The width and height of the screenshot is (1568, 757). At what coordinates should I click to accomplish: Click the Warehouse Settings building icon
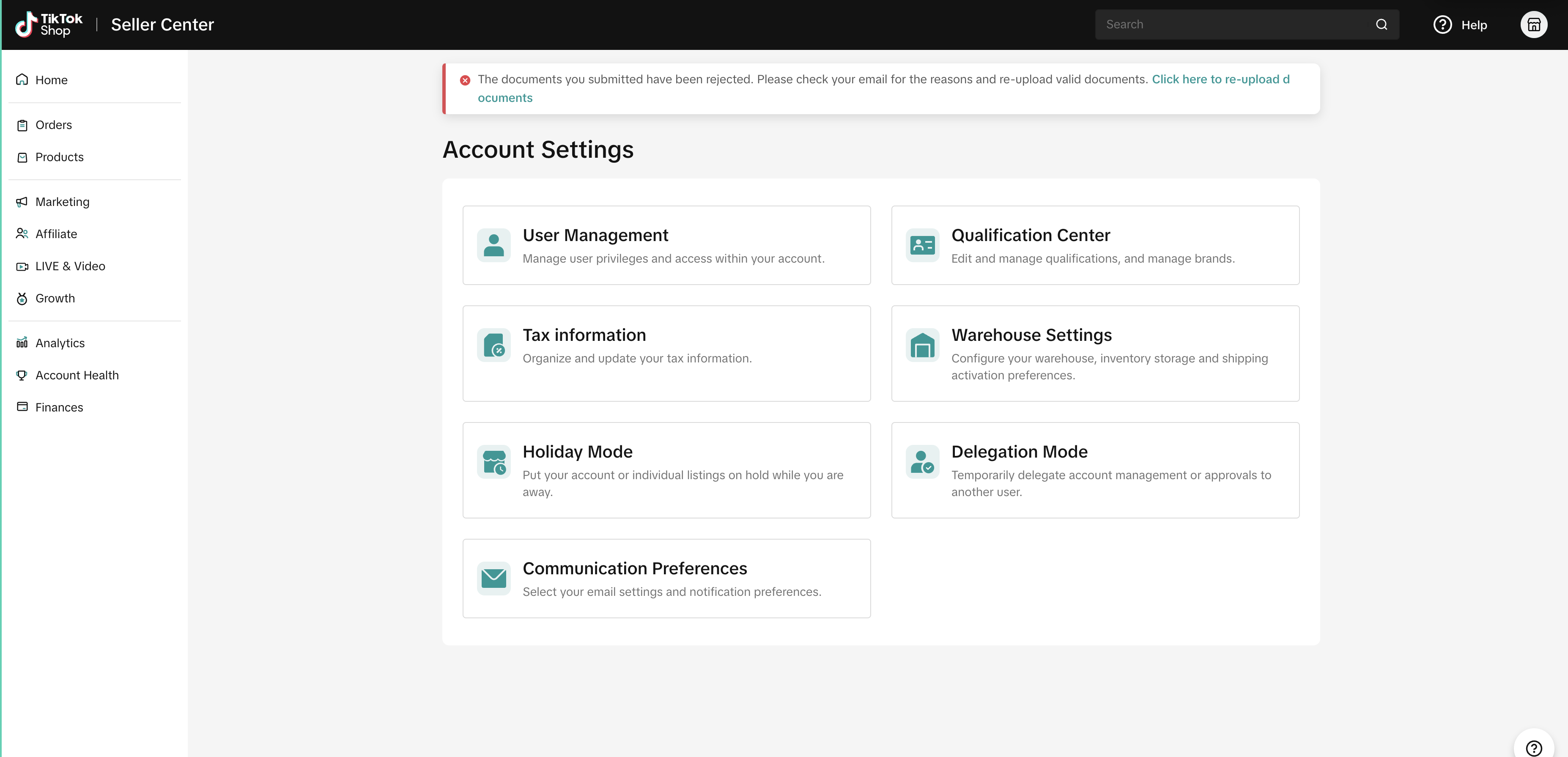[922, 345]
